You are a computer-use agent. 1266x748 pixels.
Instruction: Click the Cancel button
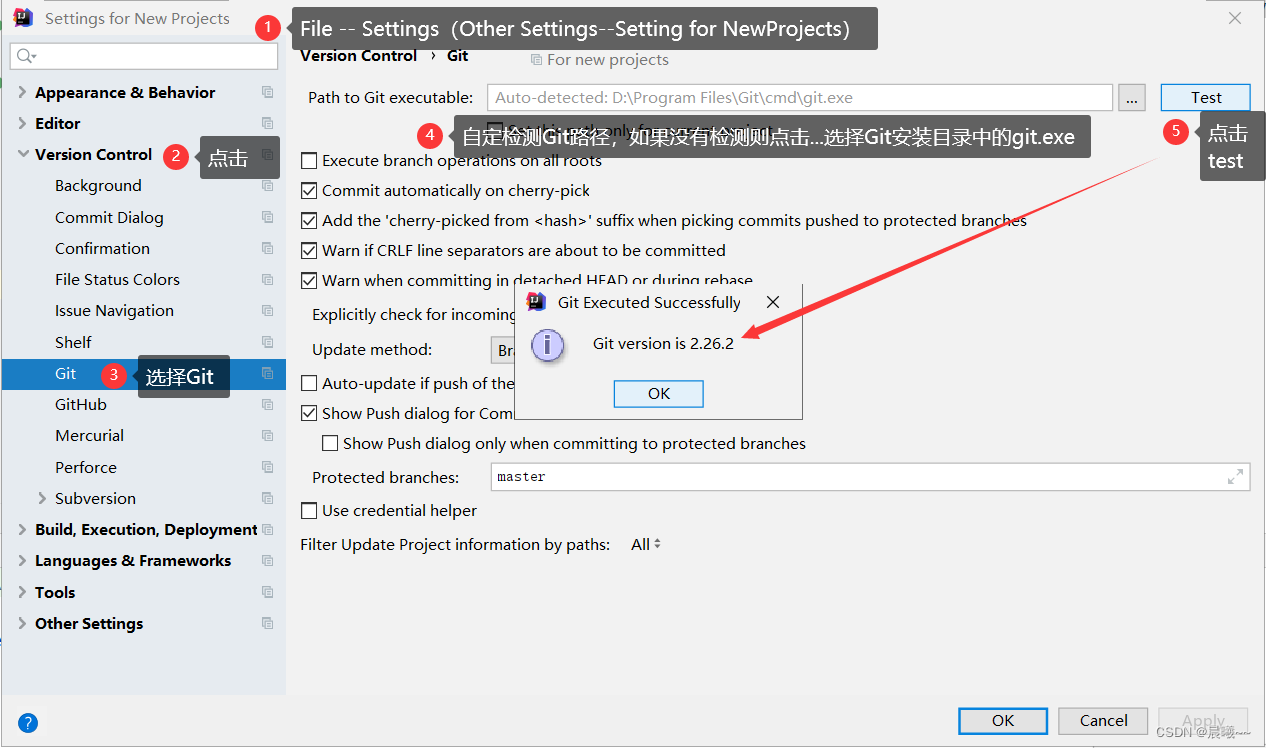tap(1104, 720)
